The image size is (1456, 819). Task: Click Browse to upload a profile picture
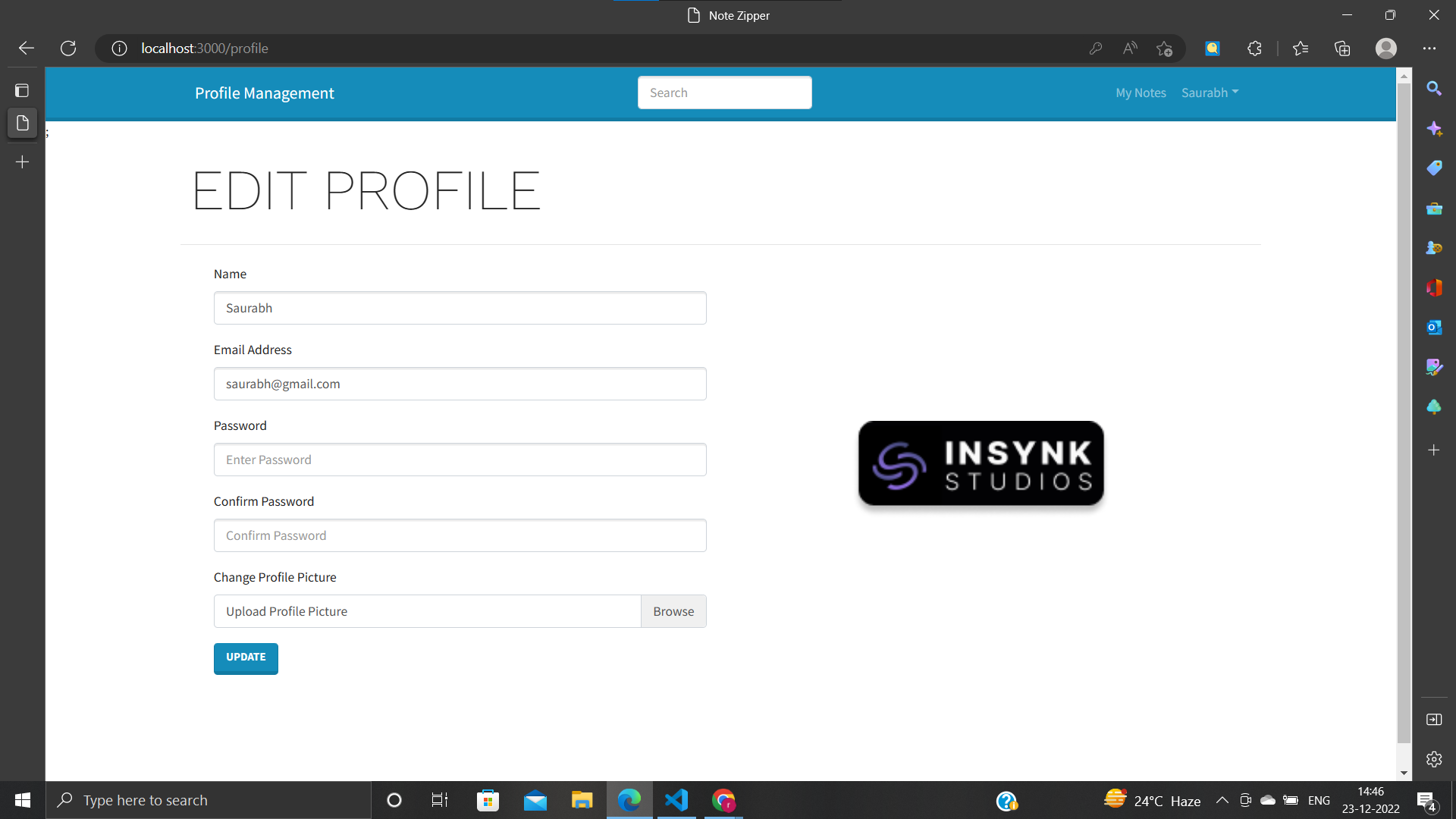(x=673, y=611)
